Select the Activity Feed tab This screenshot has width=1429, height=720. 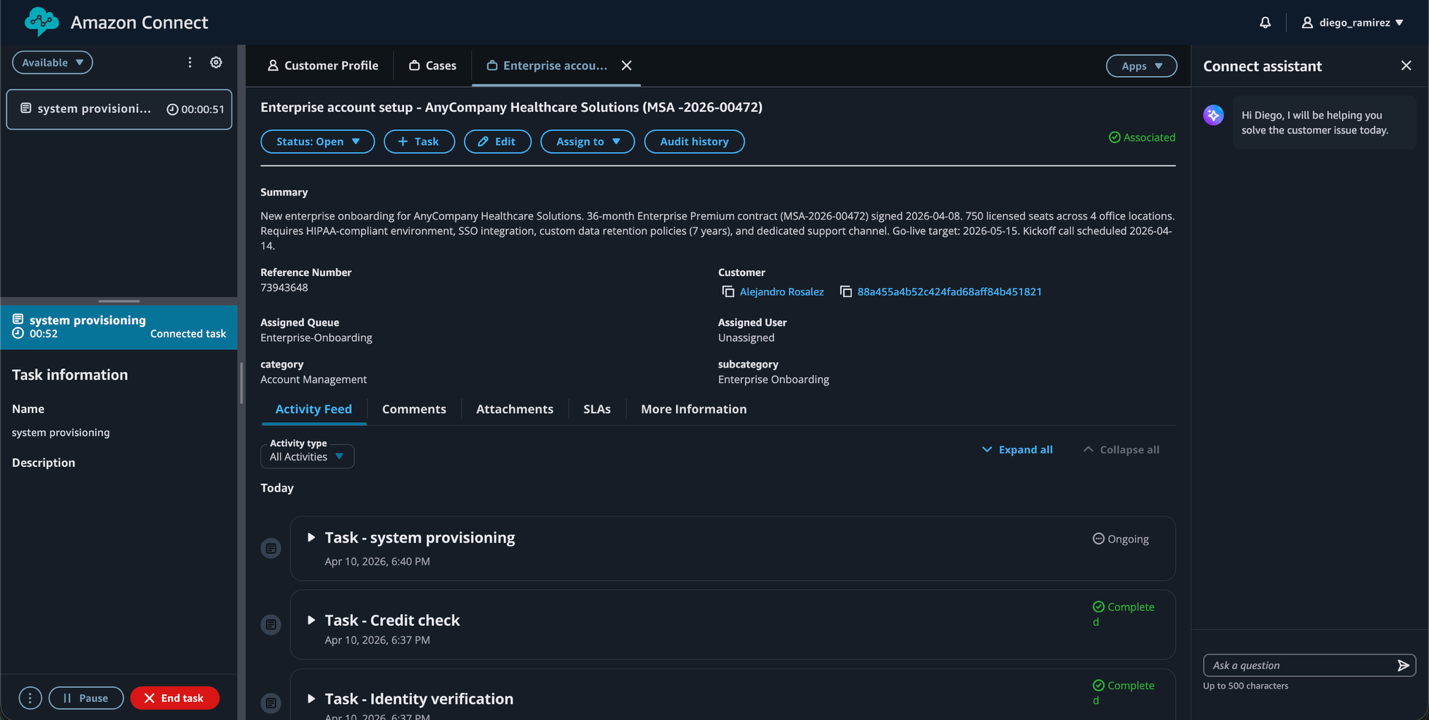(x=314, y=409)
